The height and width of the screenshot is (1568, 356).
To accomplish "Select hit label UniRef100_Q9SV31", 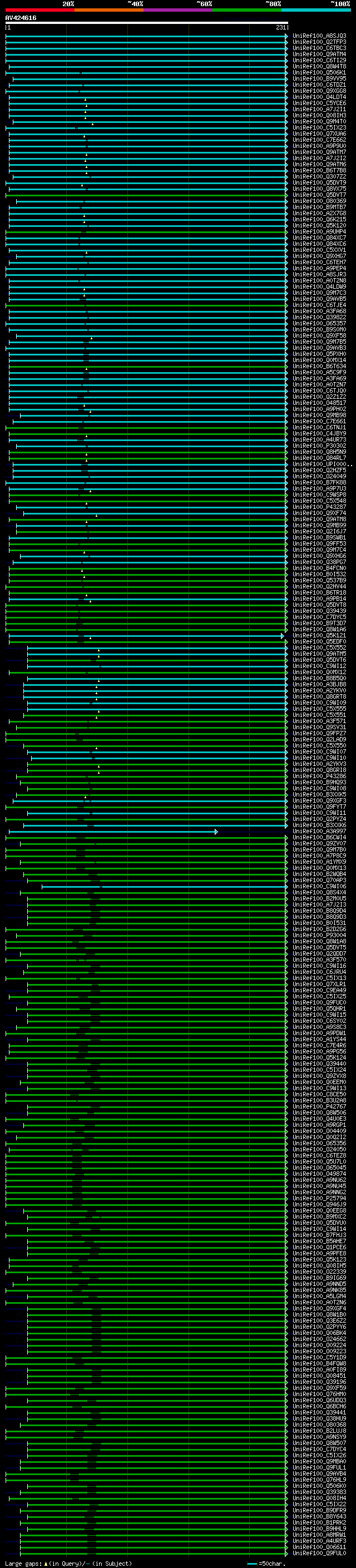I will point(319,728).
